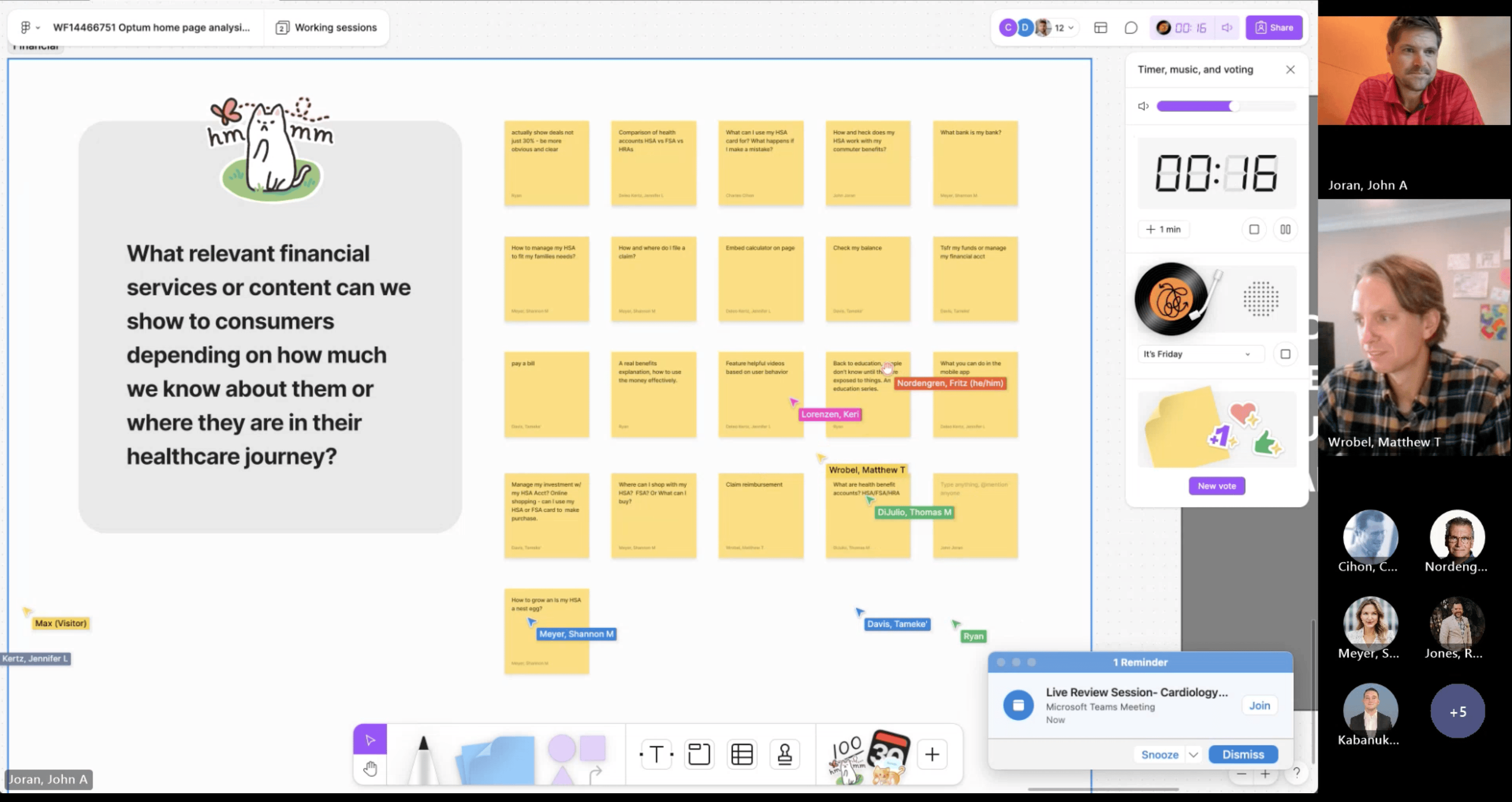Mute the volume in the Timer panel
This screenshot has width=1512, height=802.
[x=1143, y=106]
